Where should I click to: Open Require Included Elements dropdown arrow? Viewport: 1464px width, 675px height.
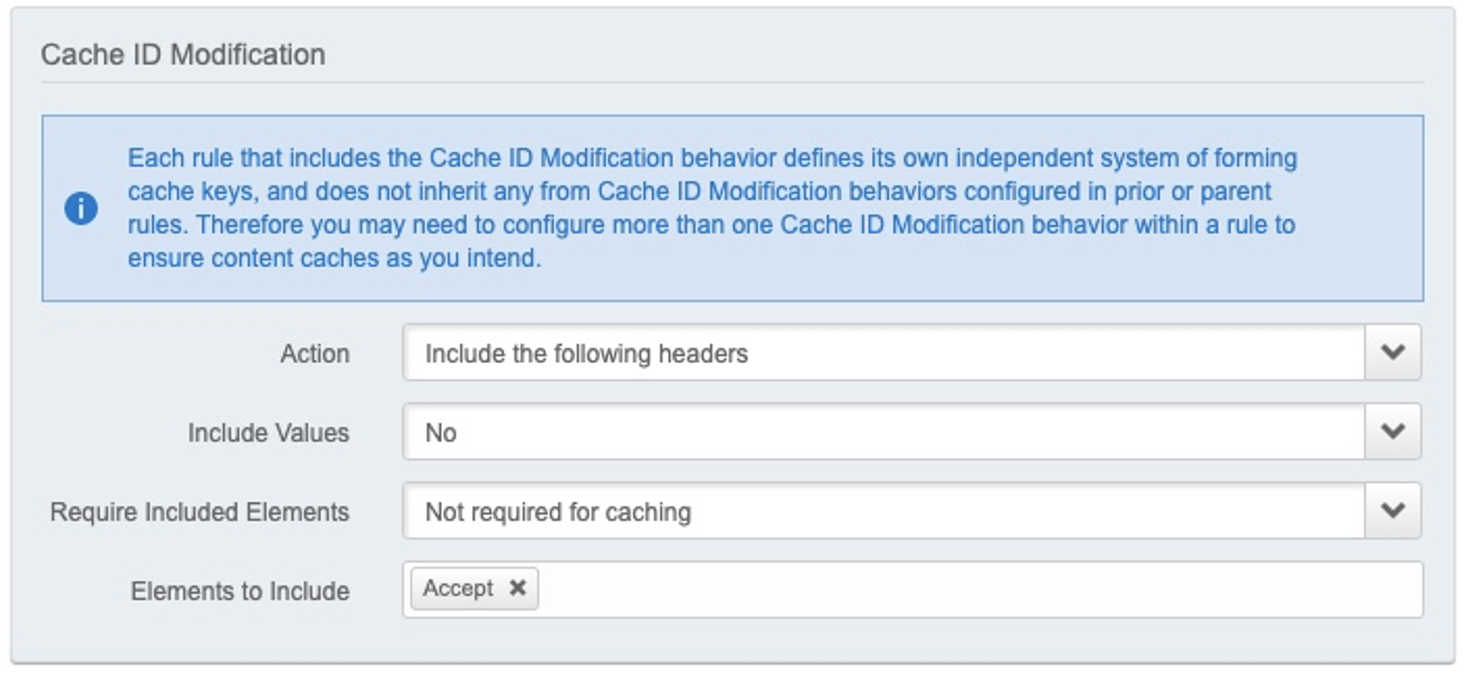1392,511
